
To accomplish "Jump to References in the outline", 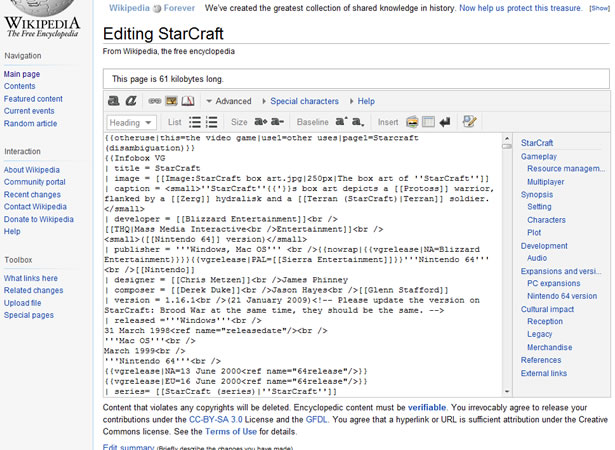I will (541, 360).
